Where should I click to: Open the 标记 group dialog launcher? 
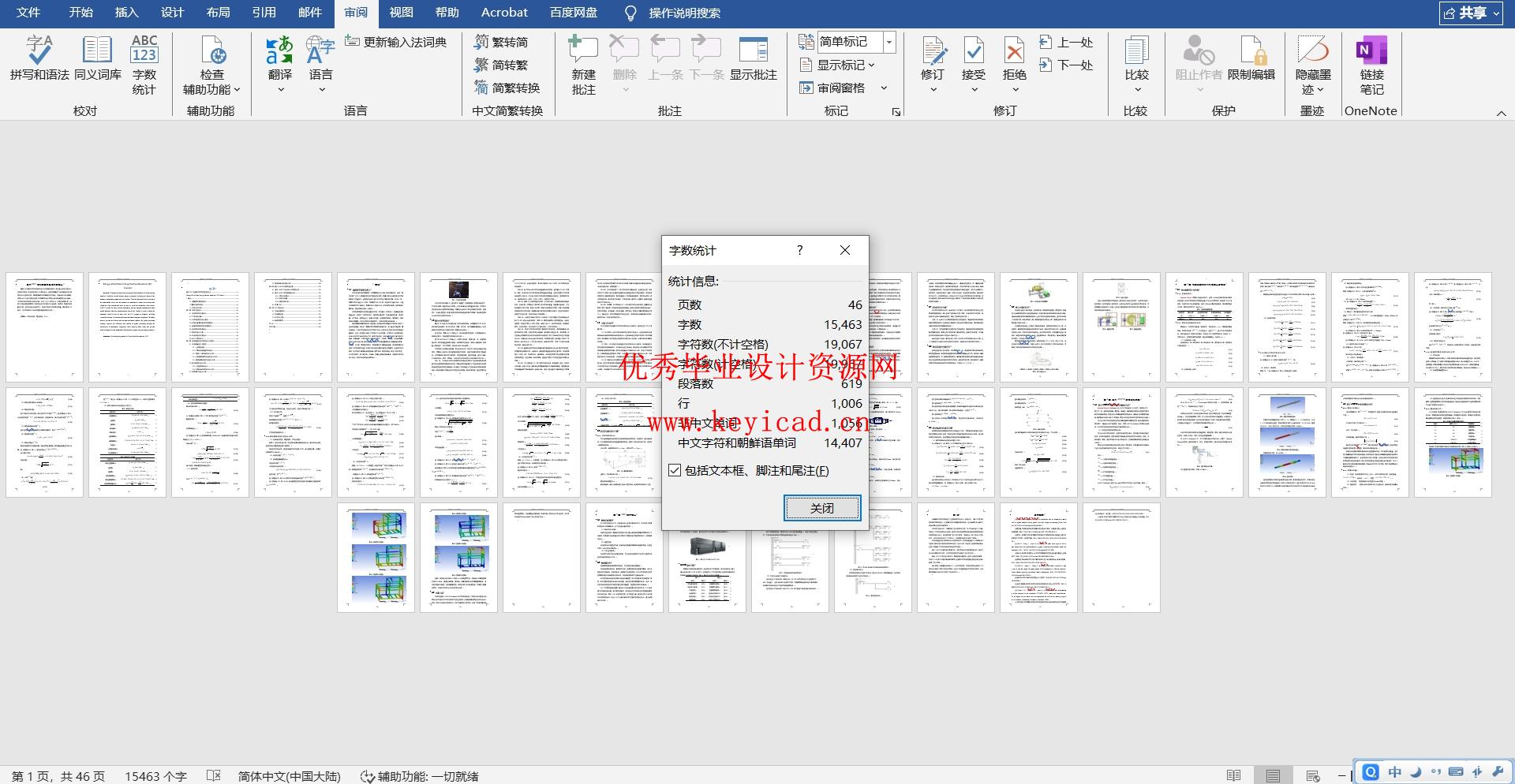(896, 112)
